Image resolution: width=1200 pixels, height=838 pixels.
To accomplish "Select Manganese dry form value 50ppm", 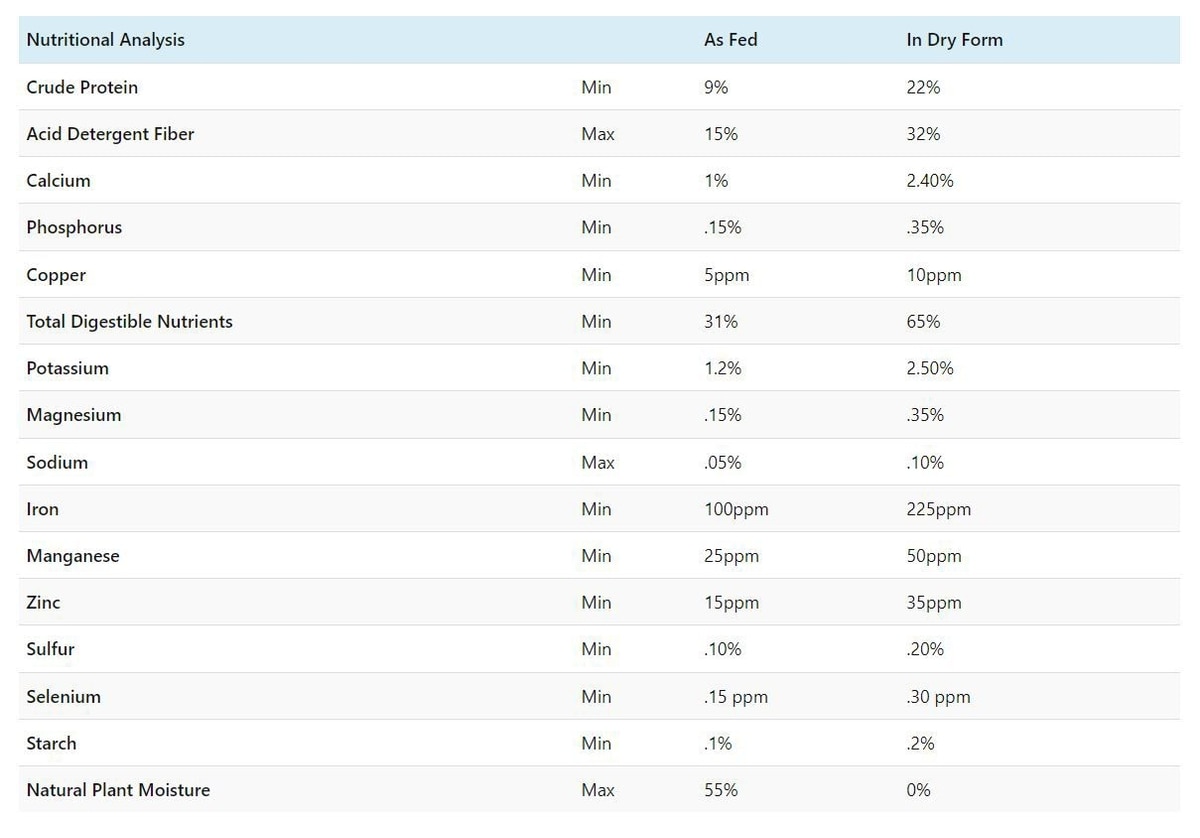I will click(934, 556).
